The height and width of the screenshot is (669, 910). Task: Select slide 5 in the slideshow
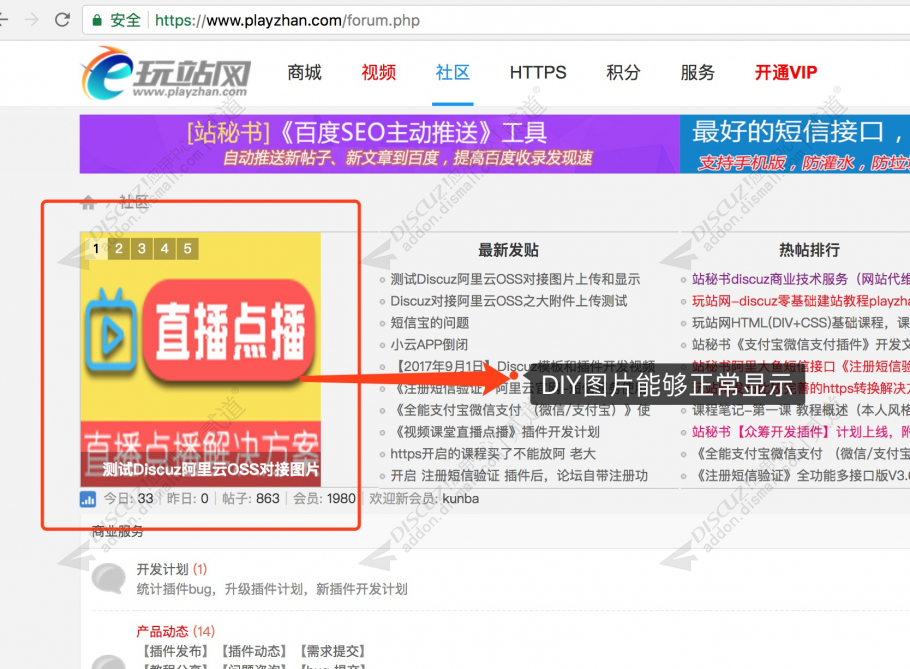pyautogui.click(x=187, y=249)
